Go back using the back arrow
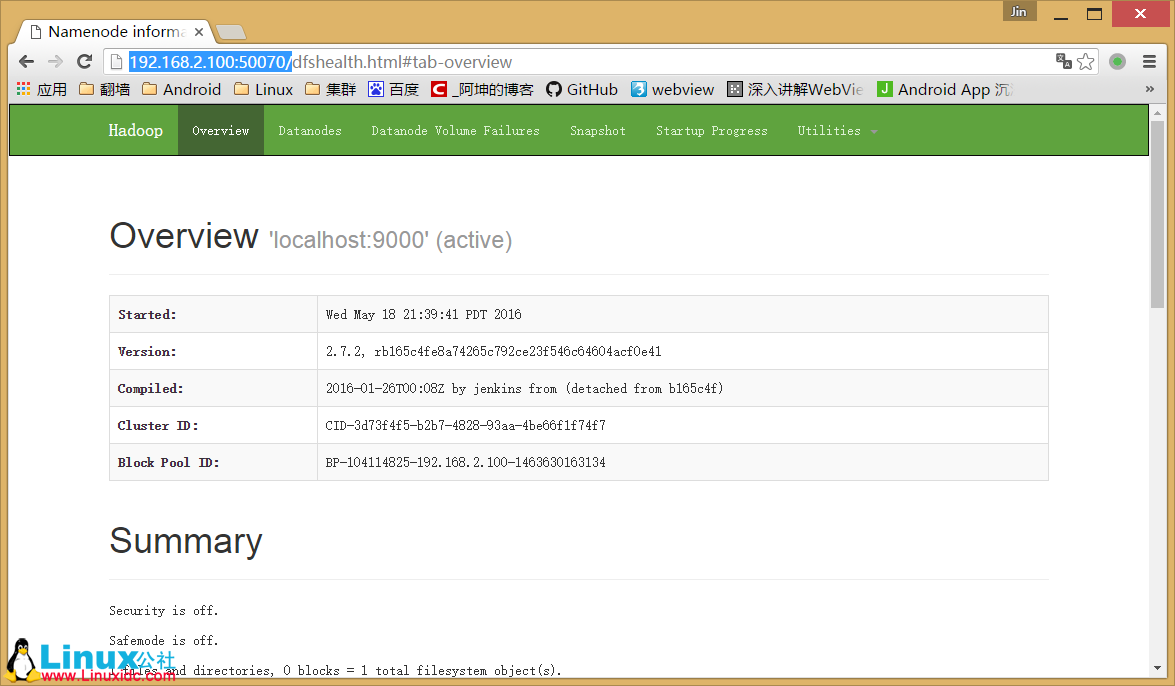Screen dimensions: 1175x686 point(26,61)
